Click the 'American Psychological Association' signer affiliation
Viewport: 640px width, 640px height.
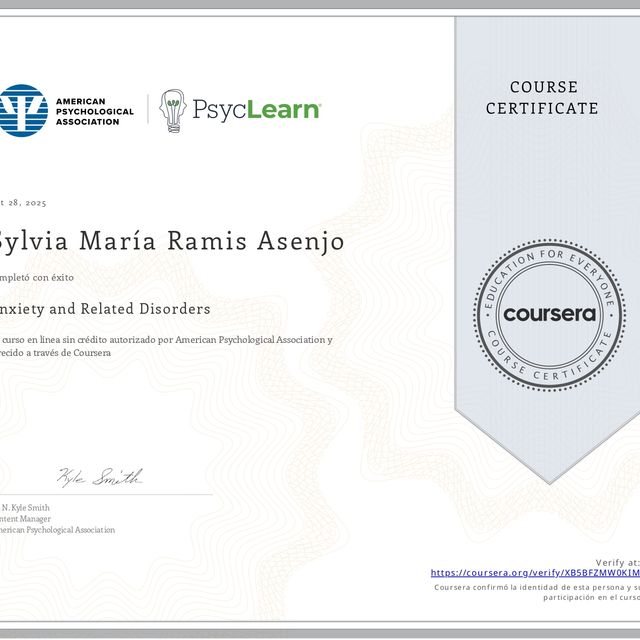point(58,530)
